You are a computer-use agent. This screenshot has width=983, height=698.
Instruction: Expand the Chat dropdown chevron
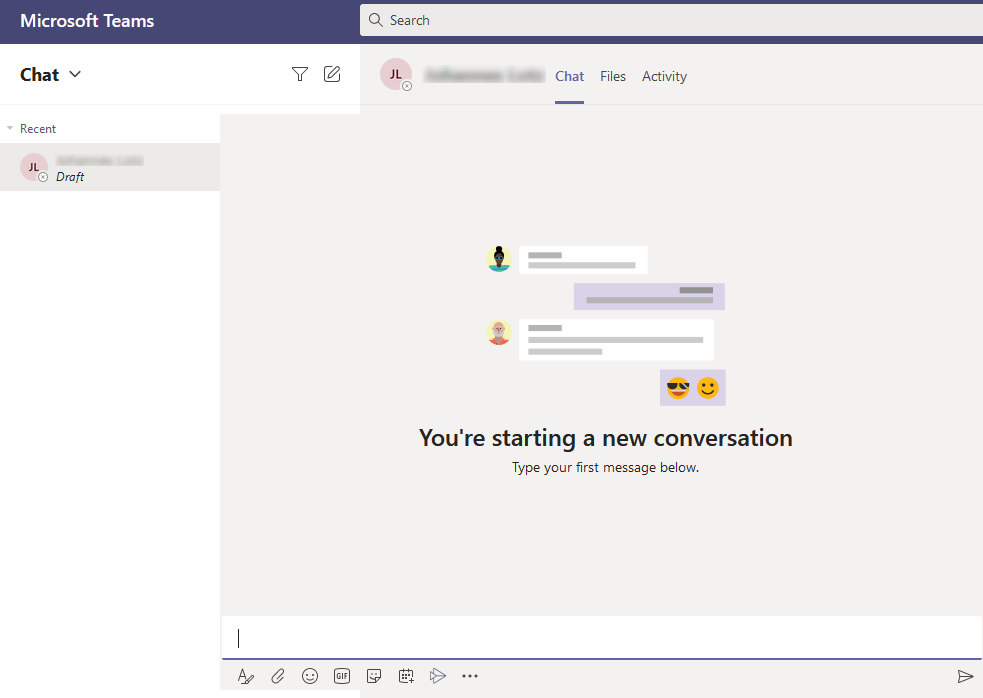point(75,74)
